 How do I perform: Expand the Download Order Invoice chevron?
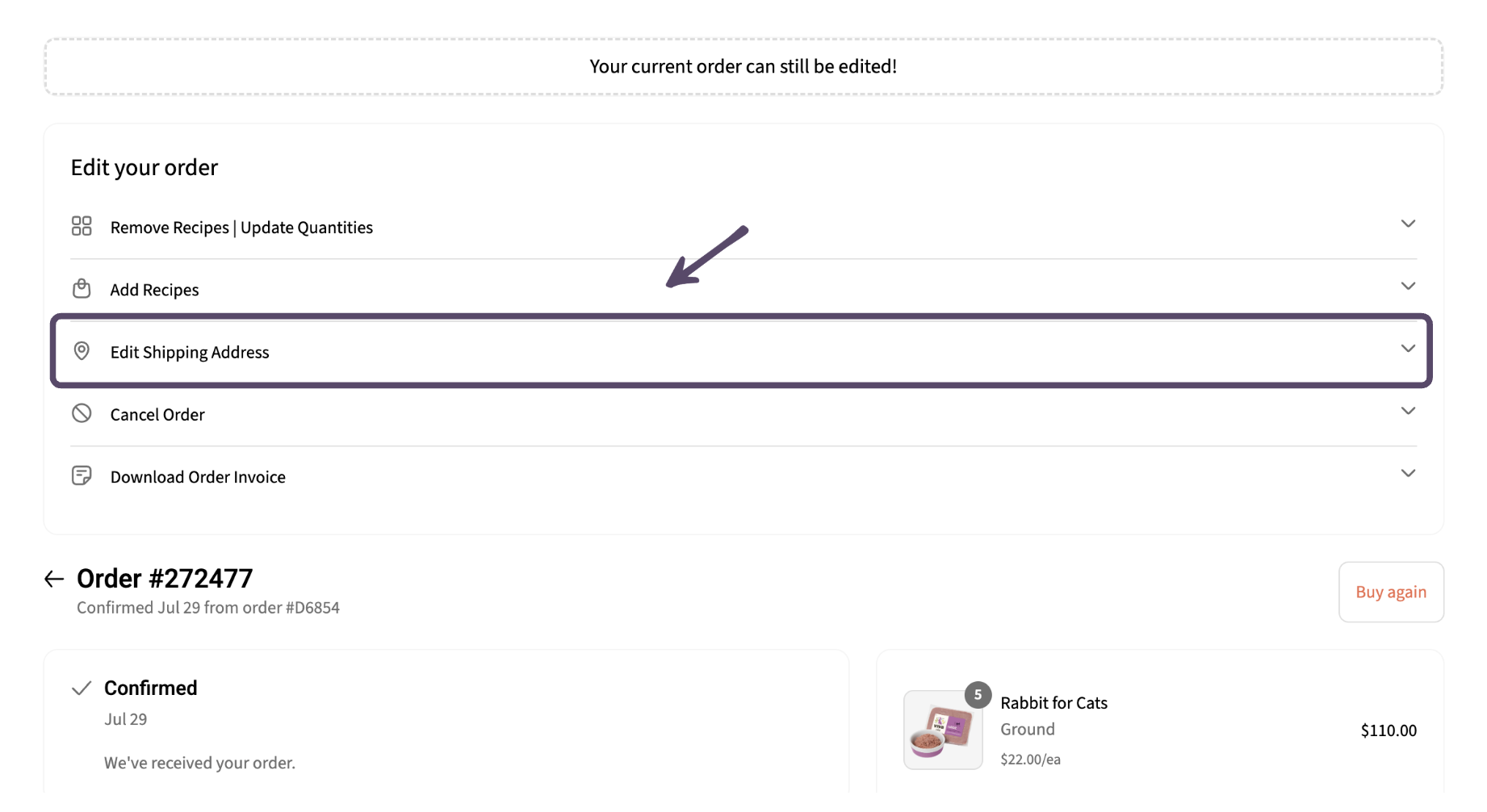click(x=1408, y=473)
